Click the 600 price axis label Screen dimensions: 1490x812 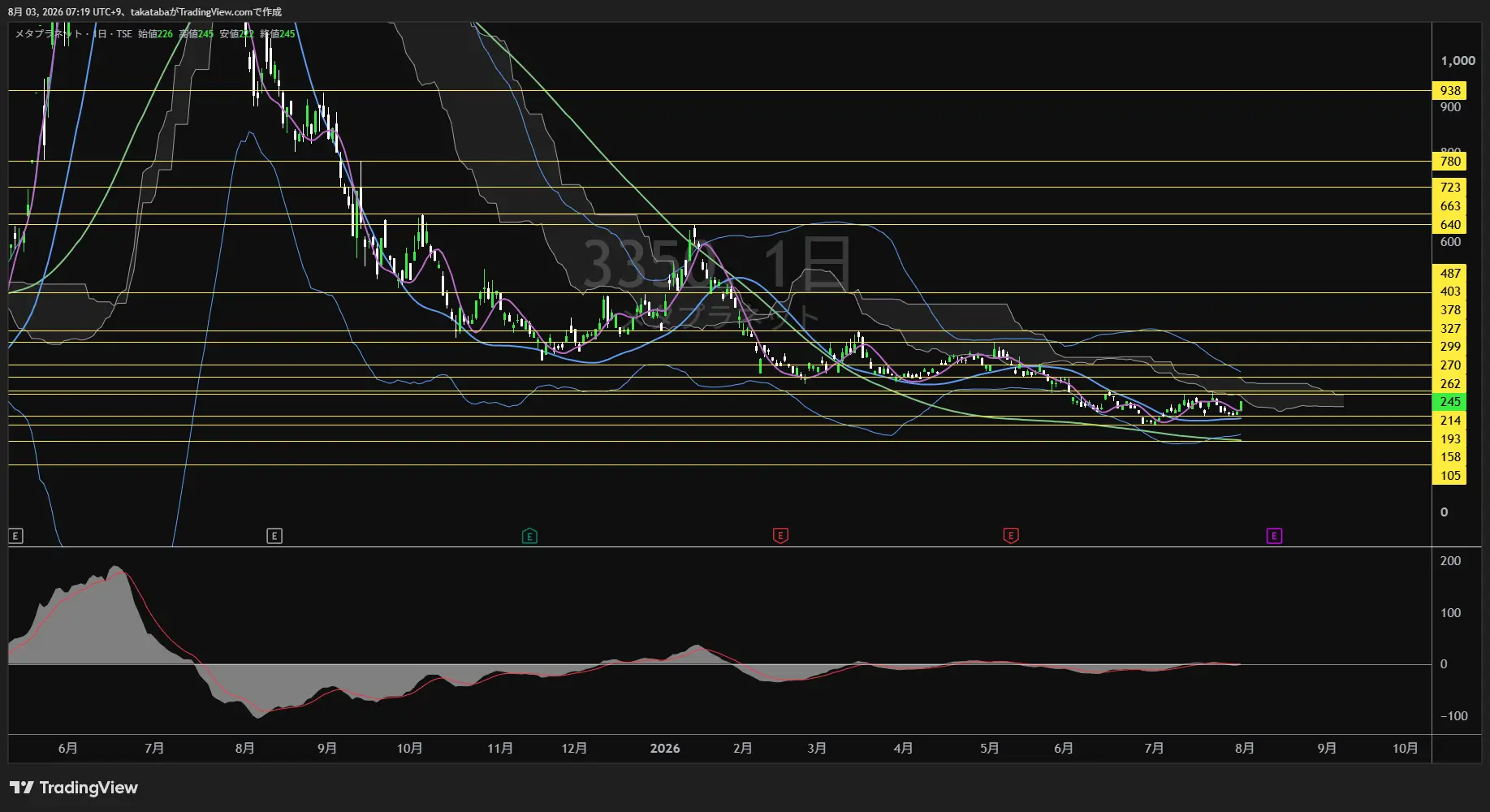(1450, 242)
